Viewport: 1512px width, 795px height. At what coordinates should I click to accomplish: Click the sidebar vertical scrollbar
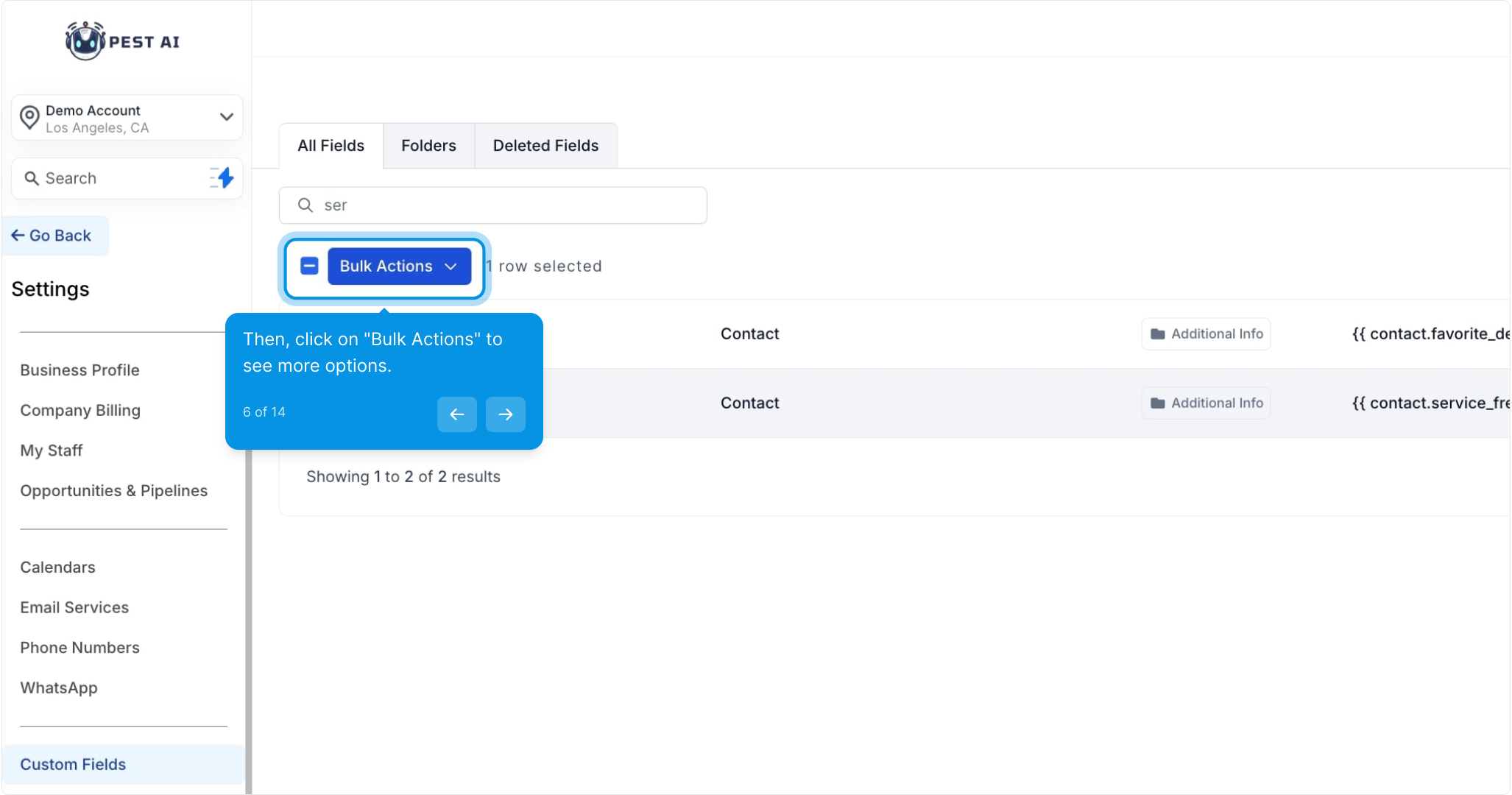[x=249, y=622]
